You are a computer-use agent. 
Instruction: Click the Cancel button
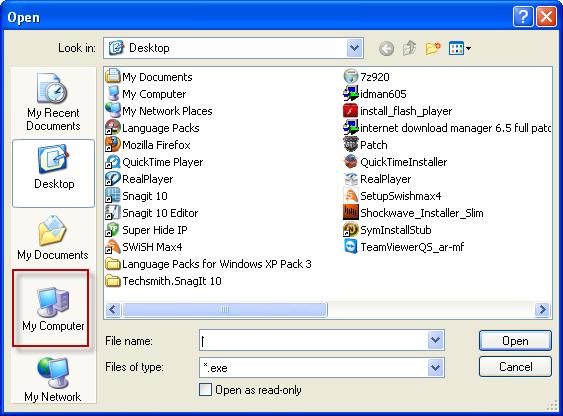coord(515,366)
